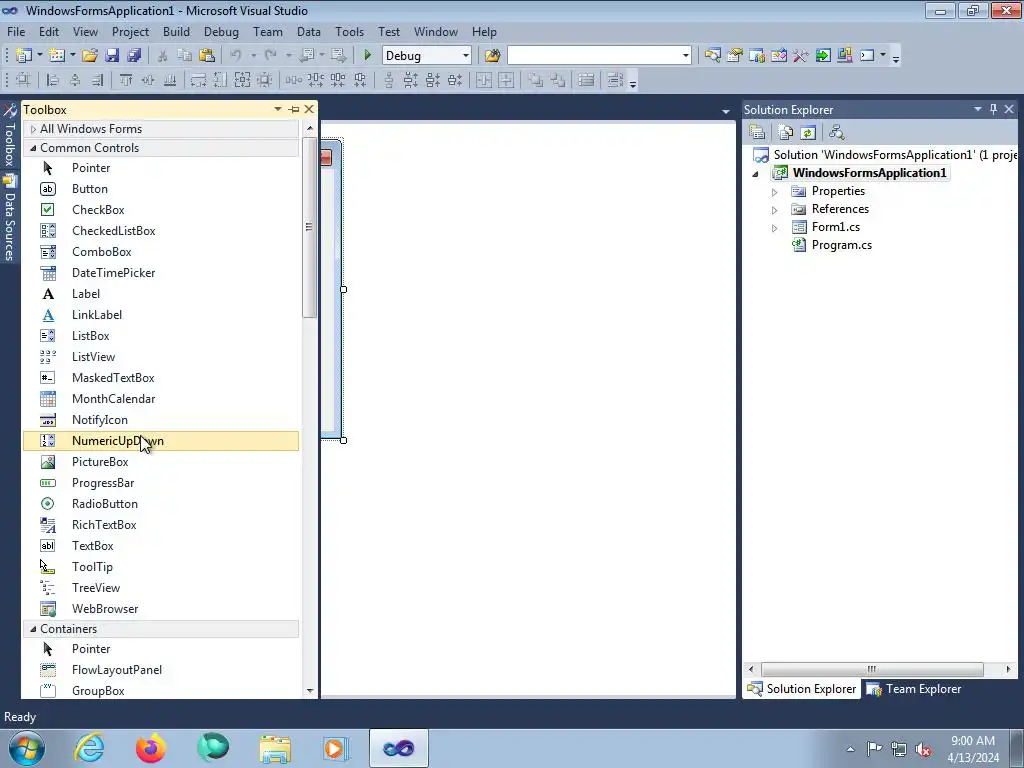Open the Build menu
Screen dimensions: 1024x768
176,31
